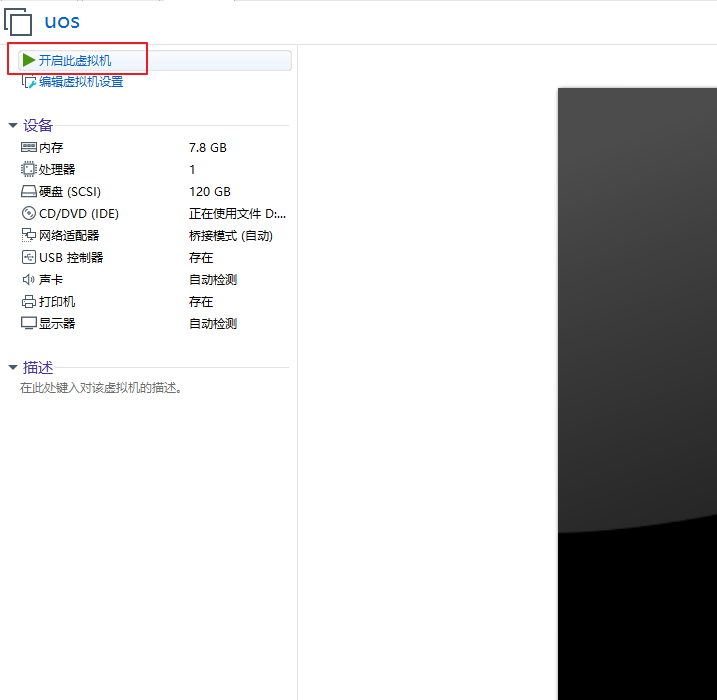Click the 网络适配器 network icon
The width and height of the screenshot is (717, 700).
(29, 235)
